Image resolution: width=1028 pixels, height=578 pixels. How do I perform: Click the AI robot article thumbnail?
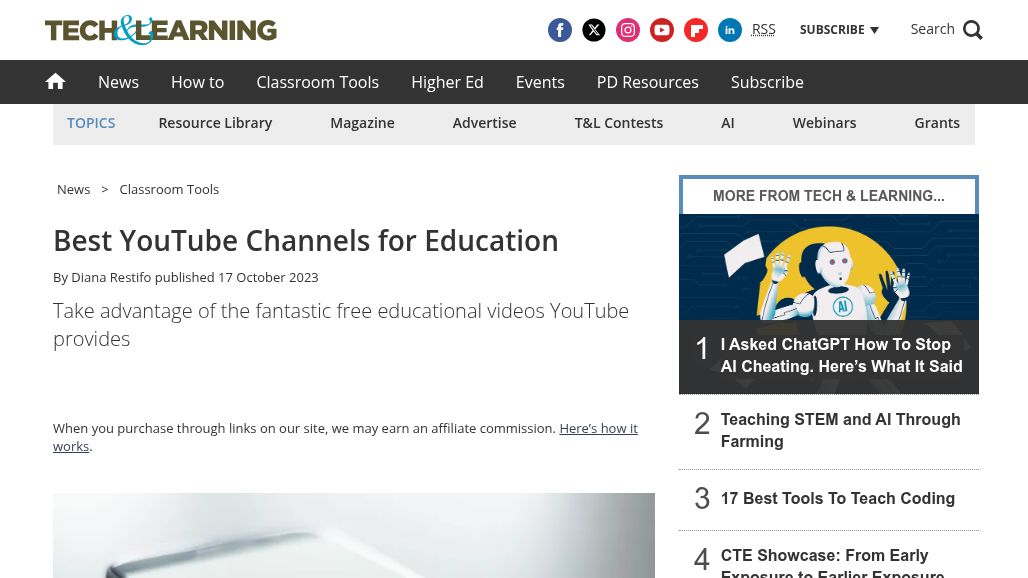pyautogui.click(x=829, y=267)
